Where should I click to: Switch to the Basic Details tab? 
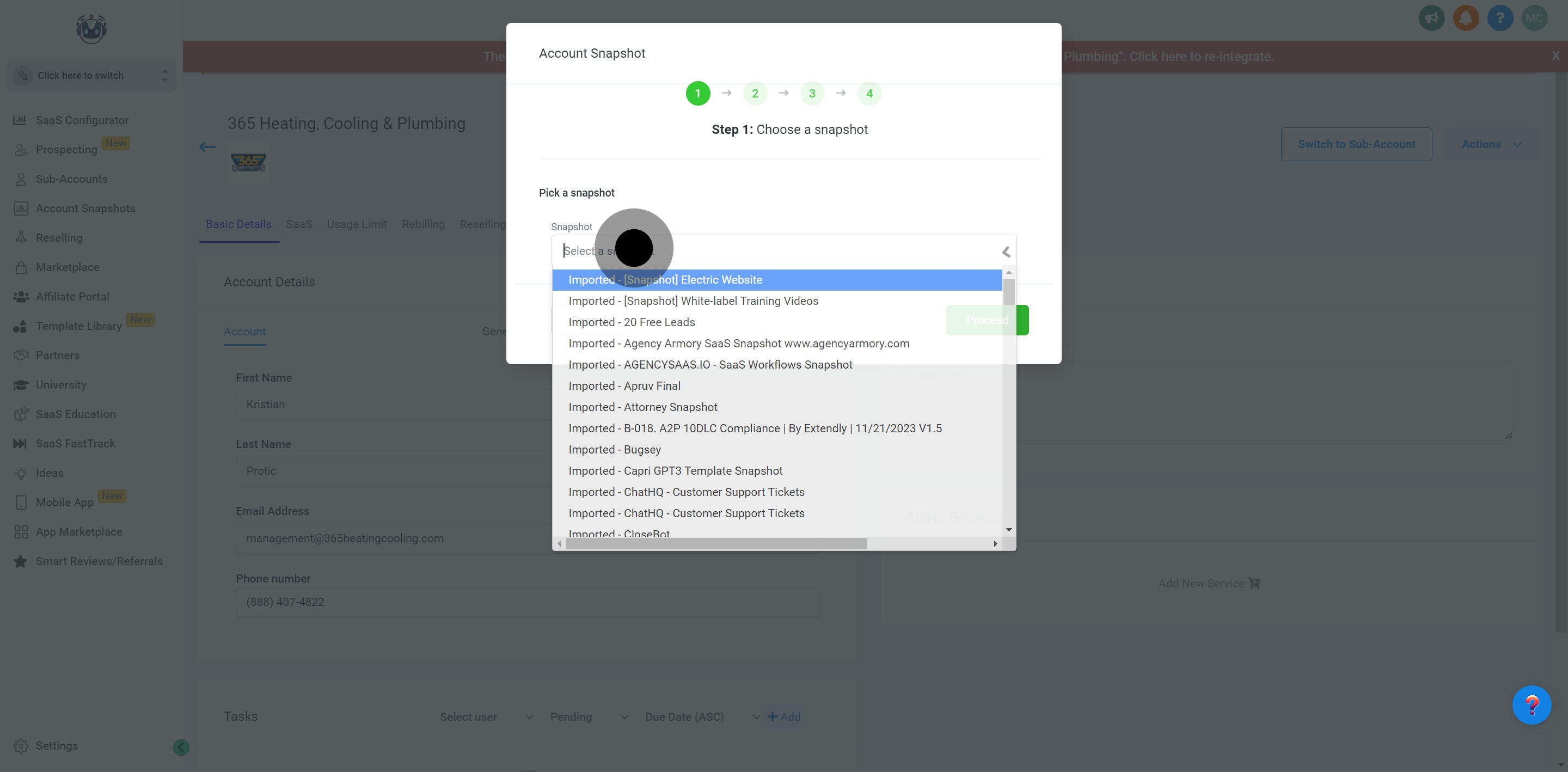238,224
